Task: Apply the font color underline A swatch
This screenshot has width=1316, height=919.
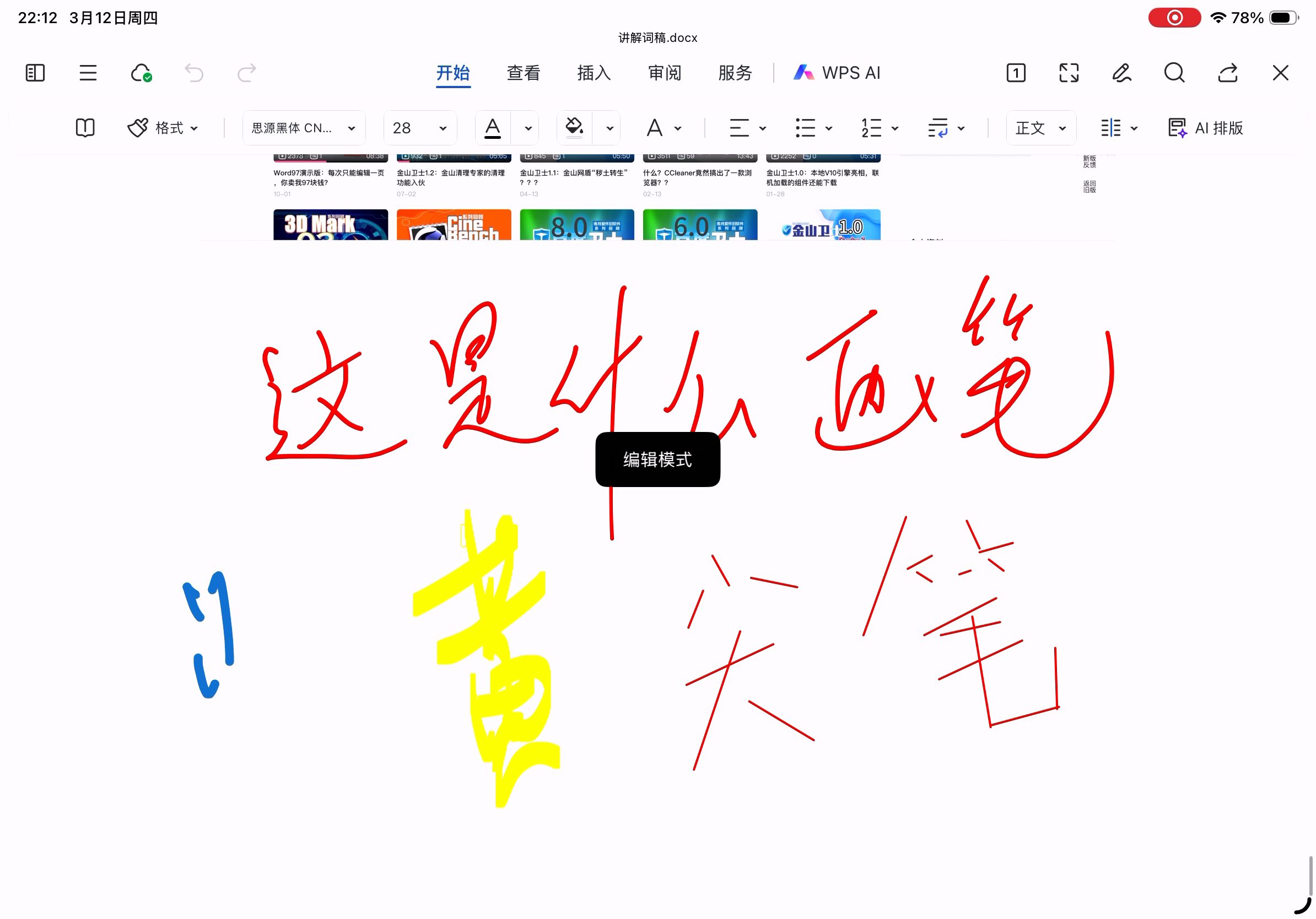Action: point(492,128)
